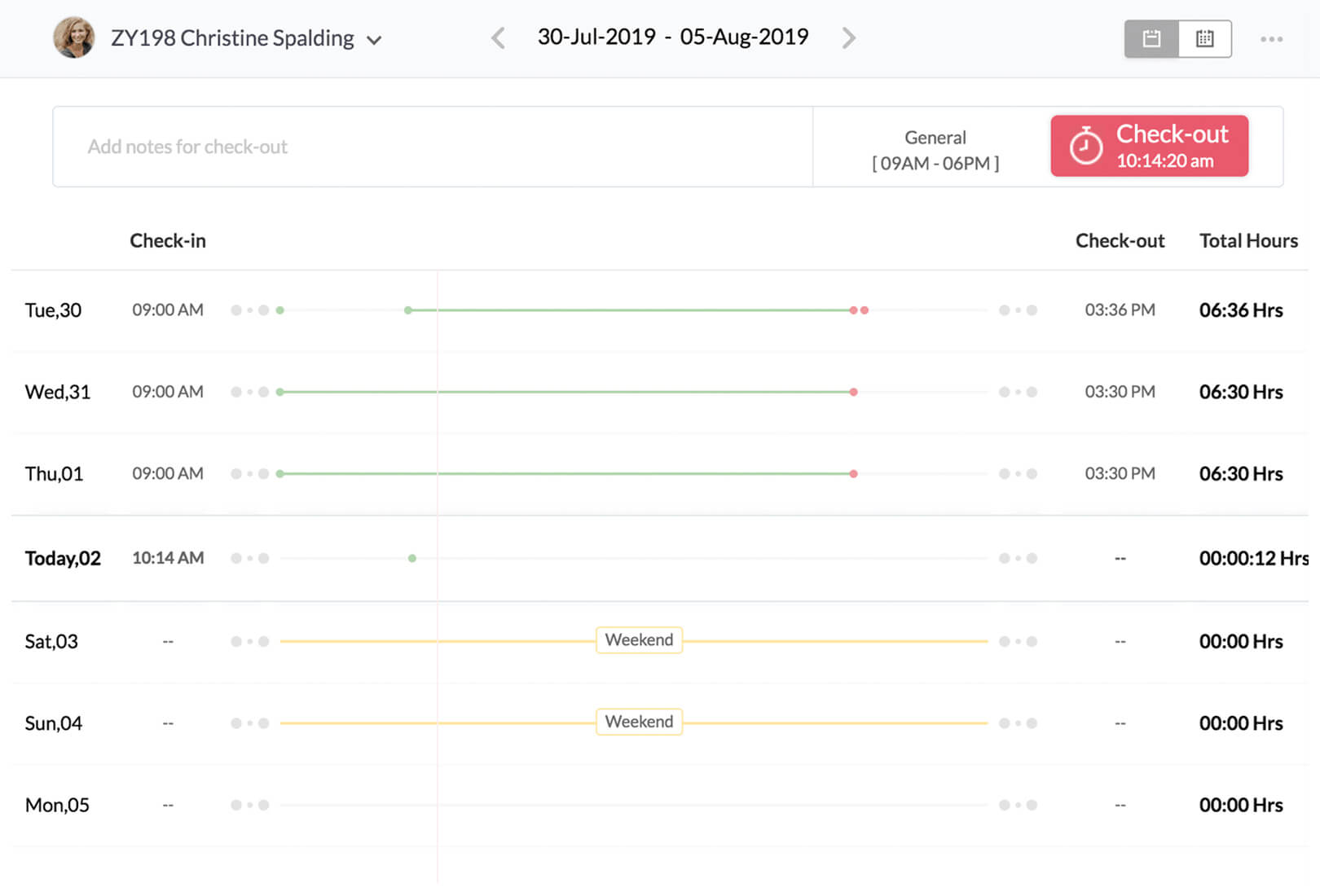Select the Today,02 row label
This screenshot has height=896, width=1320.
pos(63,559)
